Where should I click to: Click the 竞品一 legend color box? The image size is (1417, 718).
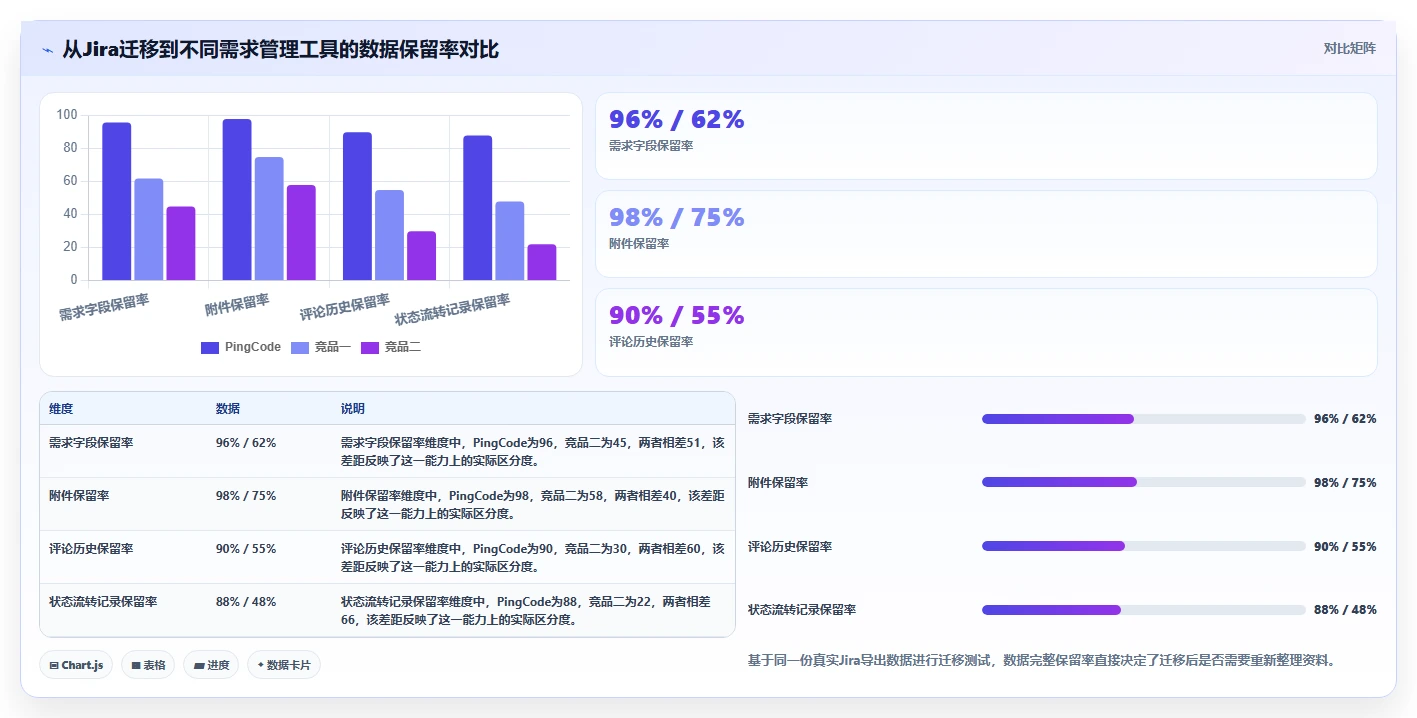[x=300, y=347]
